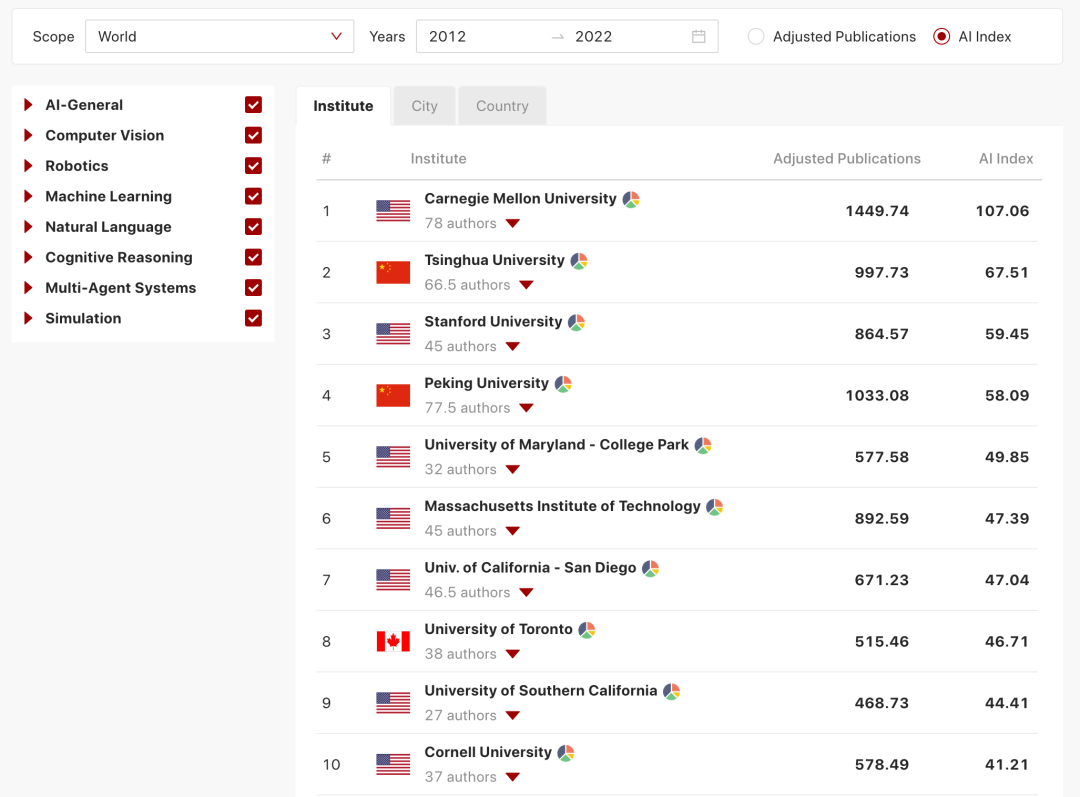Viewport: 1080px width, 797px height.
Task: Expand the Simulation category triangle
Action: click(28, 318)
